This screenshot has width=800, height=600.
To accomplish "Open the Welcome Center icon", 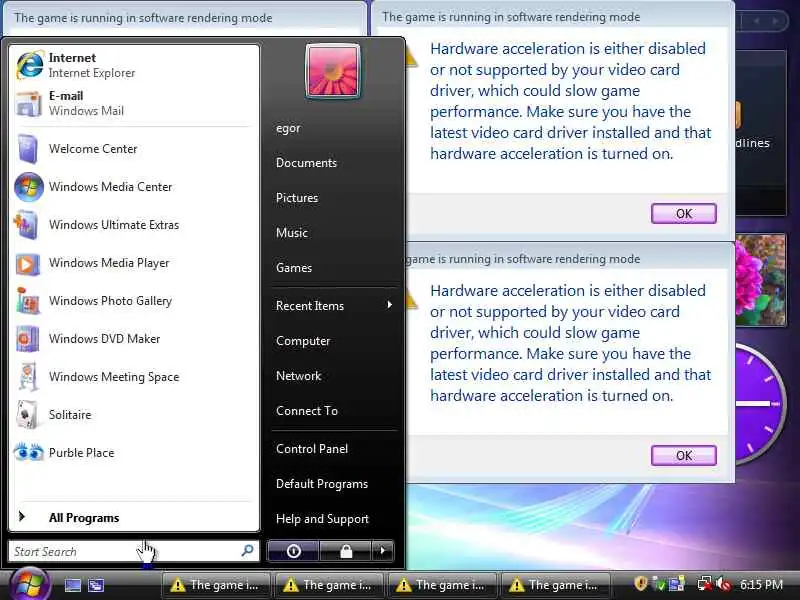I will pos(27,148).
